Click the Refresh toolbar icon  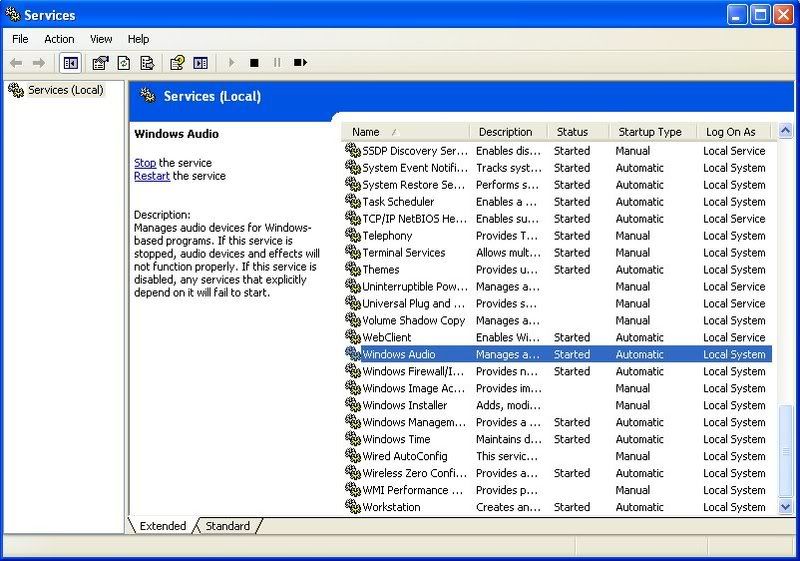coord(124,63)
